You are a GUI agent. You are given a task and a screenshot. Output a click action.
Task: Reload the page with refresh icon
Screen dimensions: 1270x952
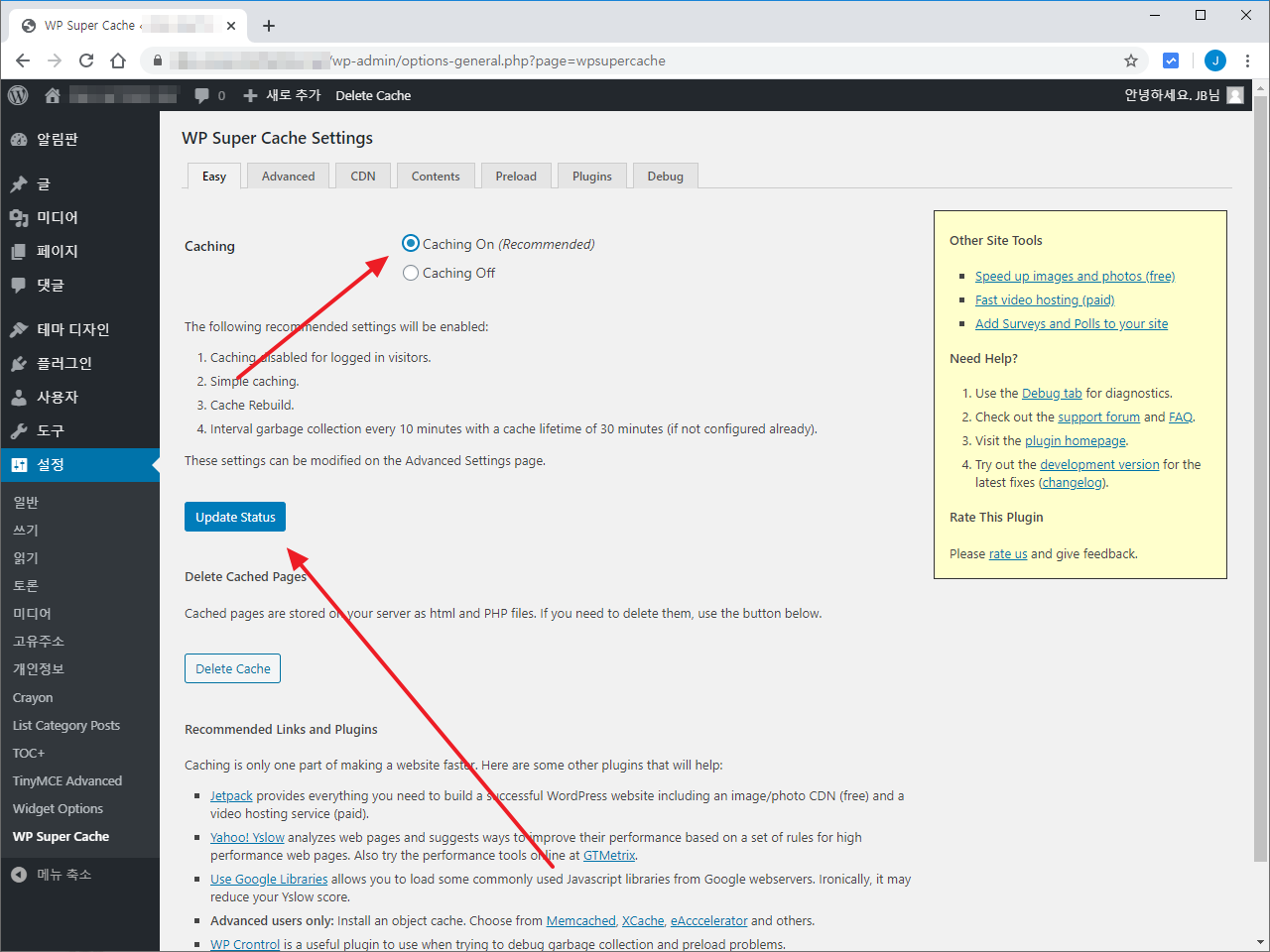[x=86, y=60]
